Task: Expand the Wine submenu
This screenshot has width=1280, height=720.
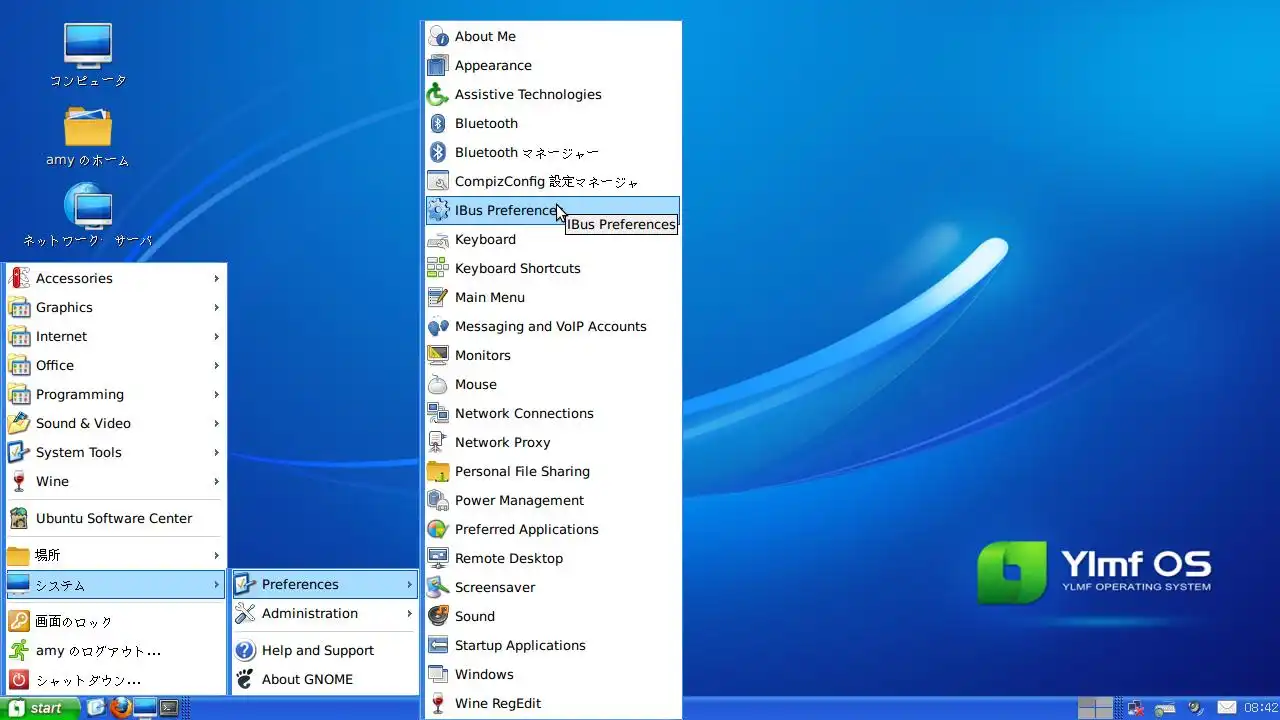Action: (x=115, y=481)
